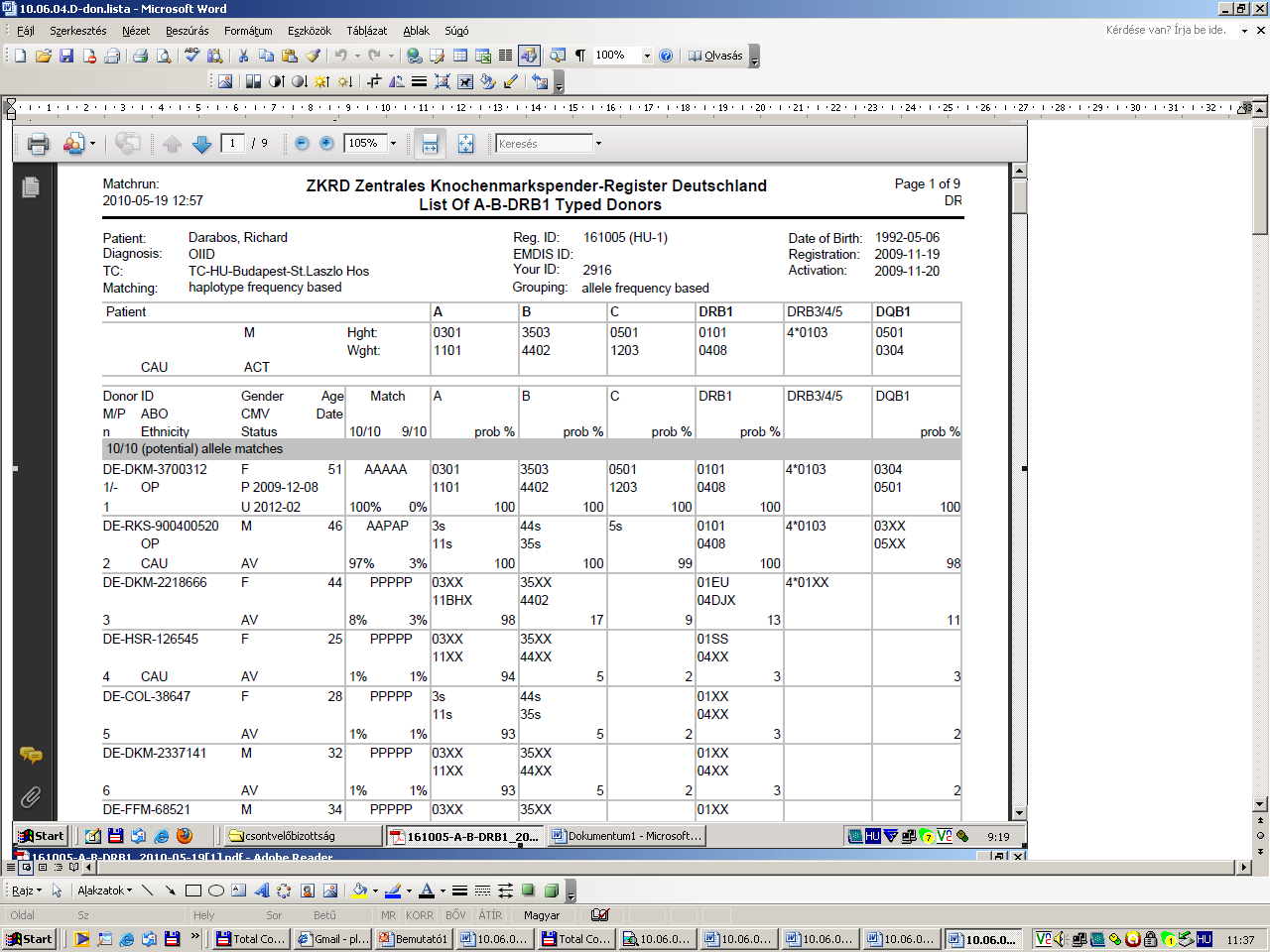The width and height of the screenshot is (1270, 952).
Task: Open Word's print preview
Action: pos(164,56)
